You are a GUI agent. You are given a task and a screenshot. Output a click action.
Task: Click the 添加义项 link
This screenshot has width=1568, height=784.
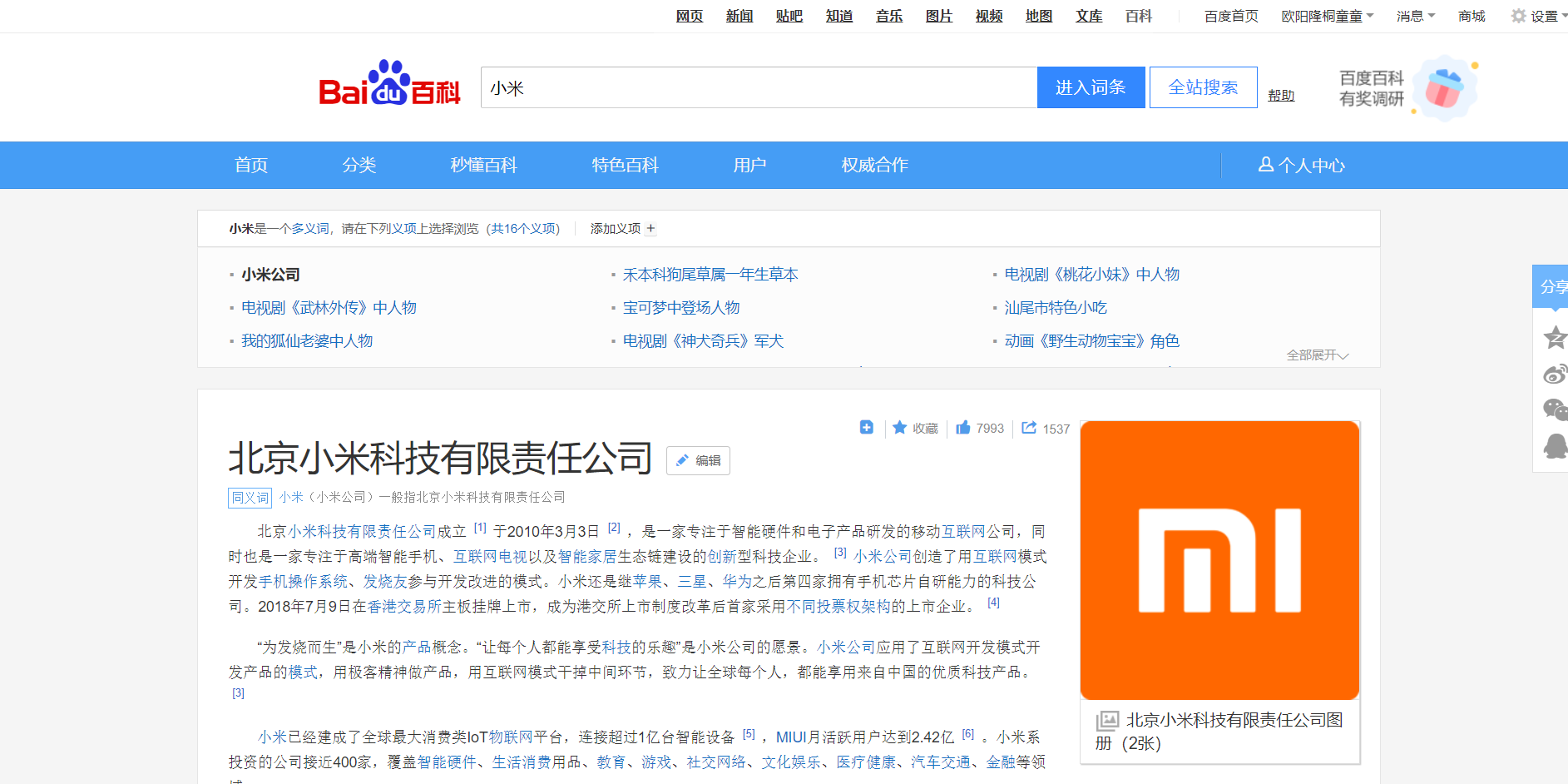[x=616, y=229]
